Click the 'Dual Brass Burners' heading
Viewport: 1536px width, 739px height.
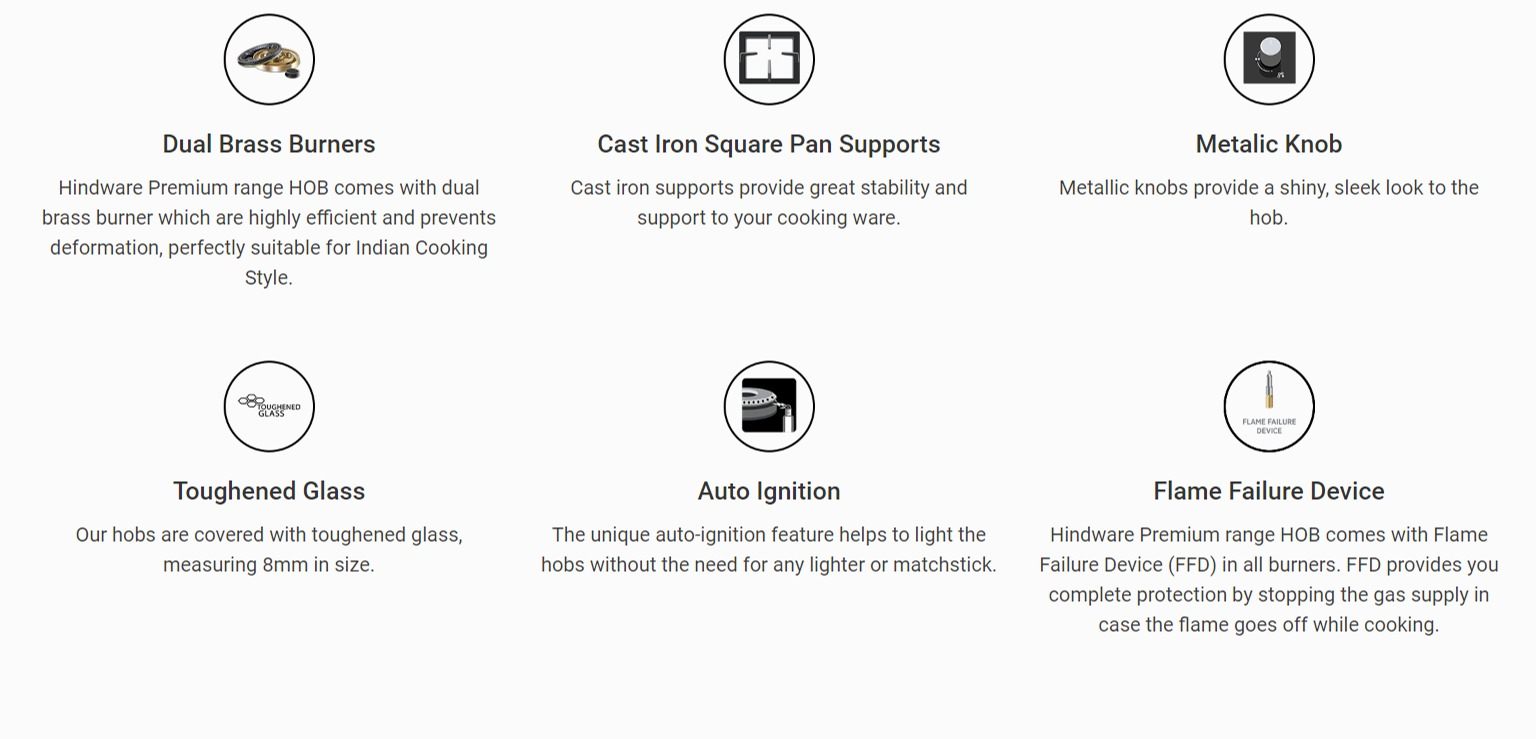[x=269, y=144]
